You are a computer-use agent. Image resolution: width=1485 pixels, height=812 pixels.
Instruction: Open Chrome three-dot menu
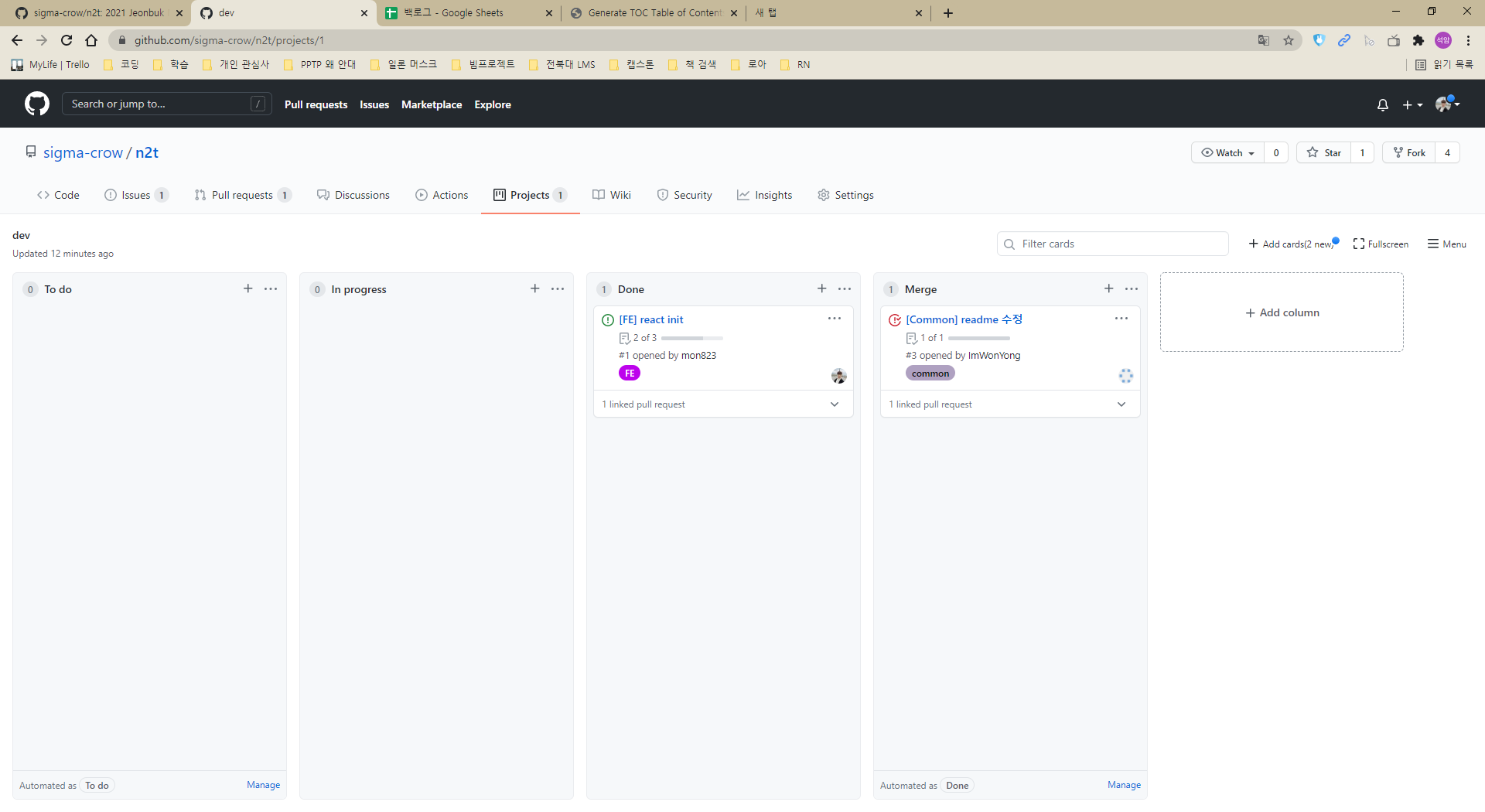1468,40
